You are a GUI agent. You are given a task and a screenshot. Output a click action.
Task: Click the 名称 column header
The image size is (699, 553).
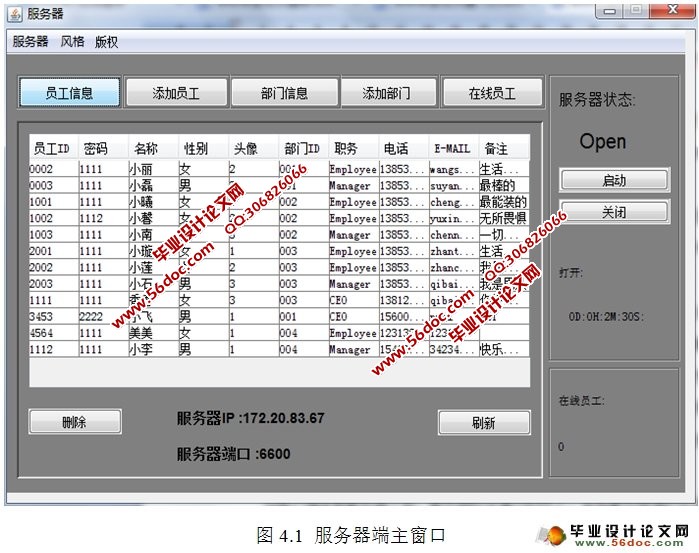(x=153, y=149)
